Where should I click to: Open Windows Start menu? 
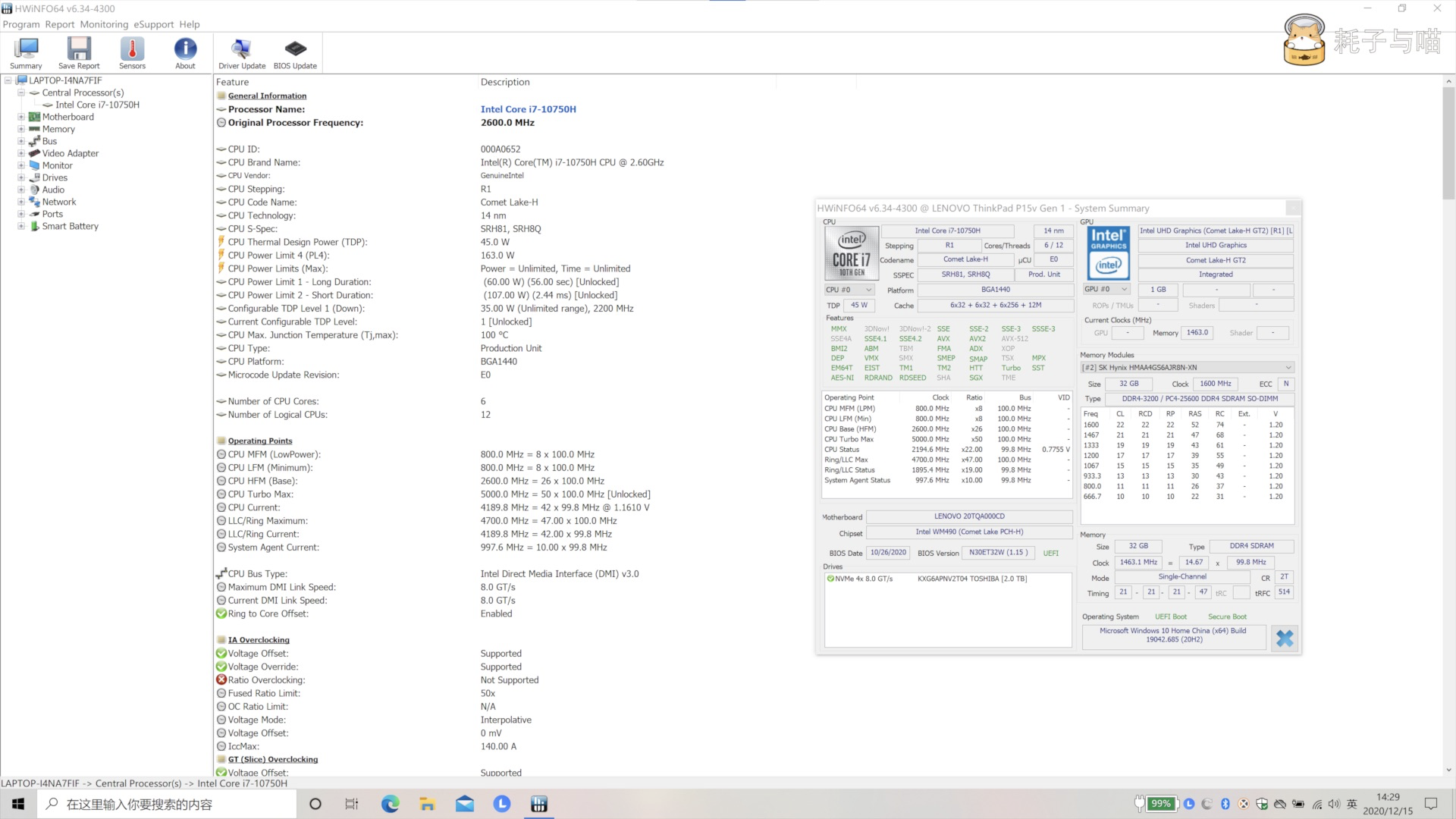coord(18,804)
